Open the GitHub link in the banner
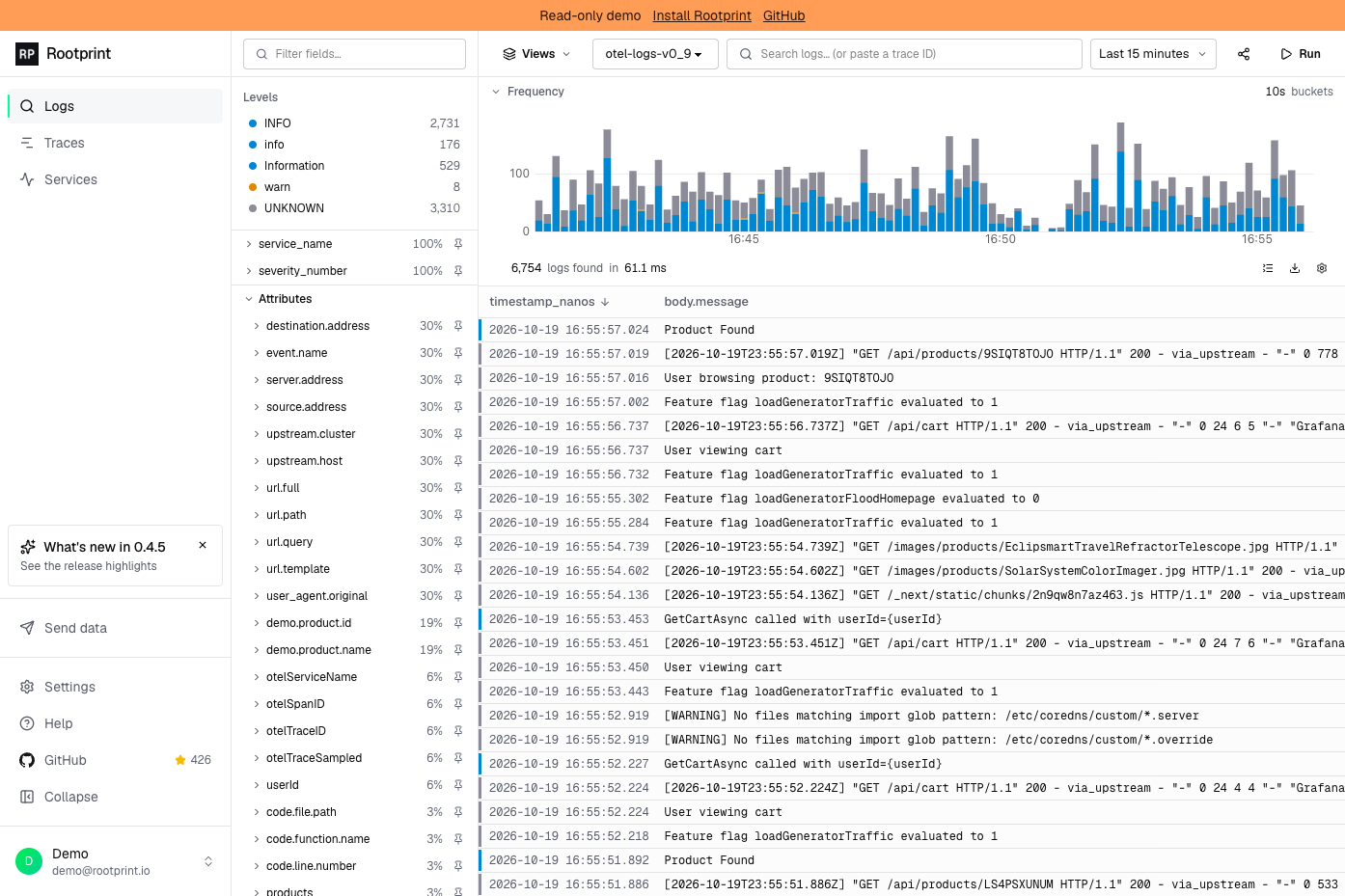 click(783, 15)
